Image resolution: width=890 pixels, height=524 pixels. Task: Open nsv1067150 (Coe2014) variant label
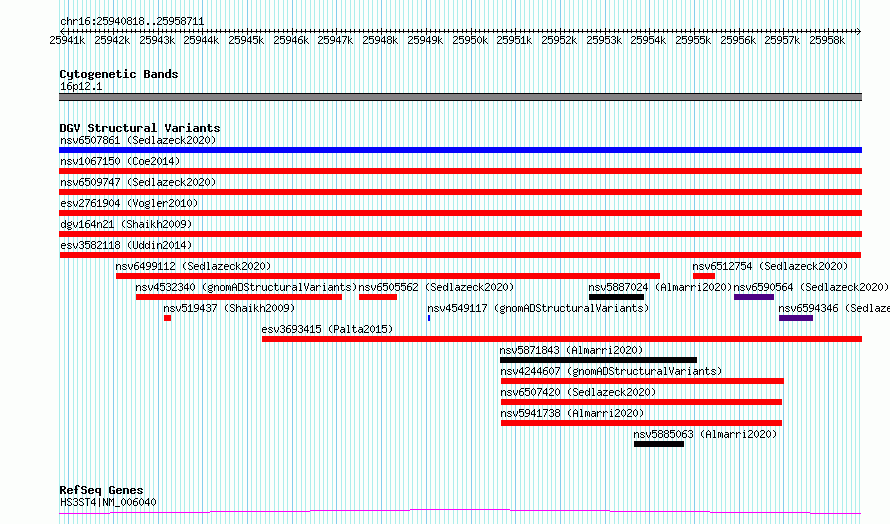(x=120, y=161)
